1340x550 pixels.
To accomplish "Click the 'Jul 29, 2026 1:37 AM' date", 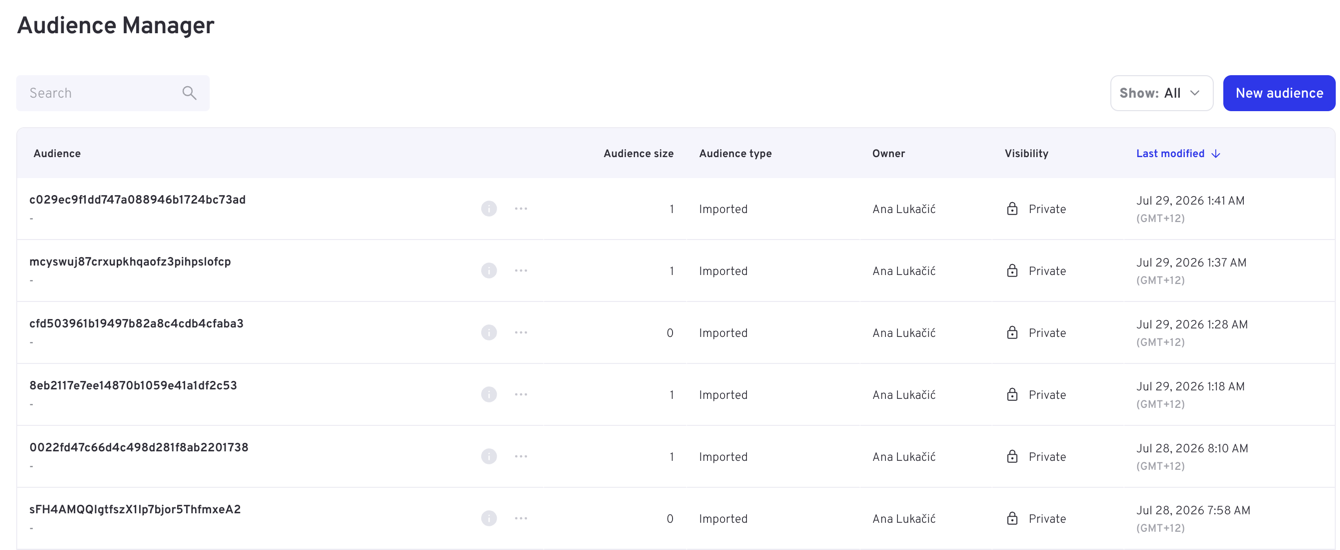I will click(x=1191, y=263).
